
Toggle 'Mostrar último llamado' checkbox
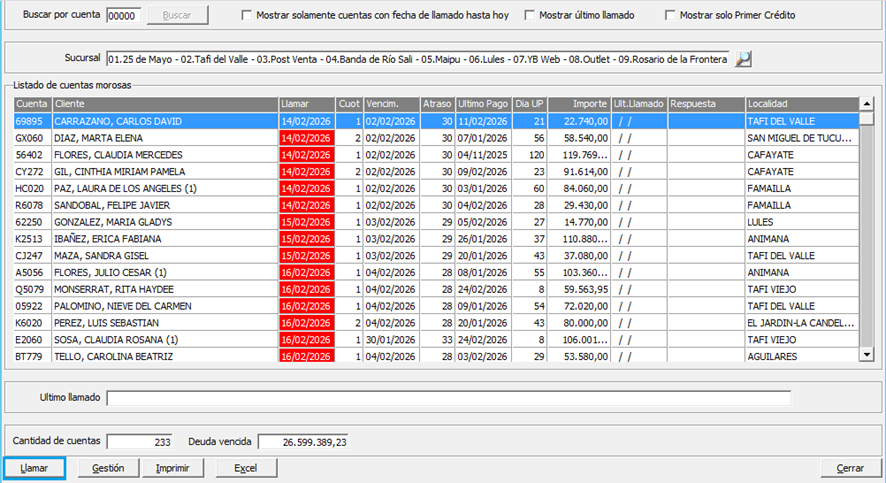click(529, 16)
